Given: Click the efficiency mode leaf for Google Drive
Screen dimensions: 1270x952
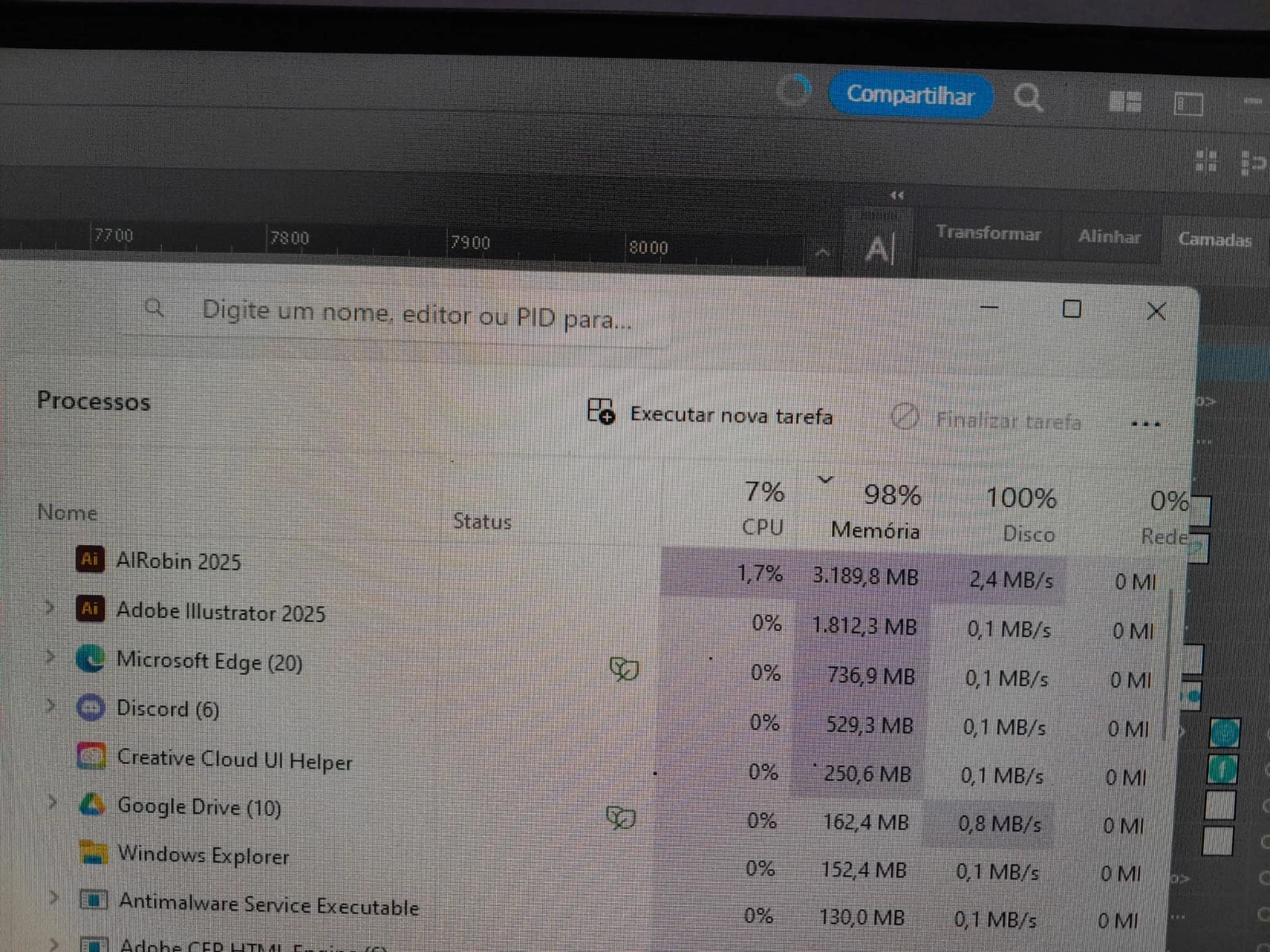Looking at the screenshot, I should coord(621,817).
